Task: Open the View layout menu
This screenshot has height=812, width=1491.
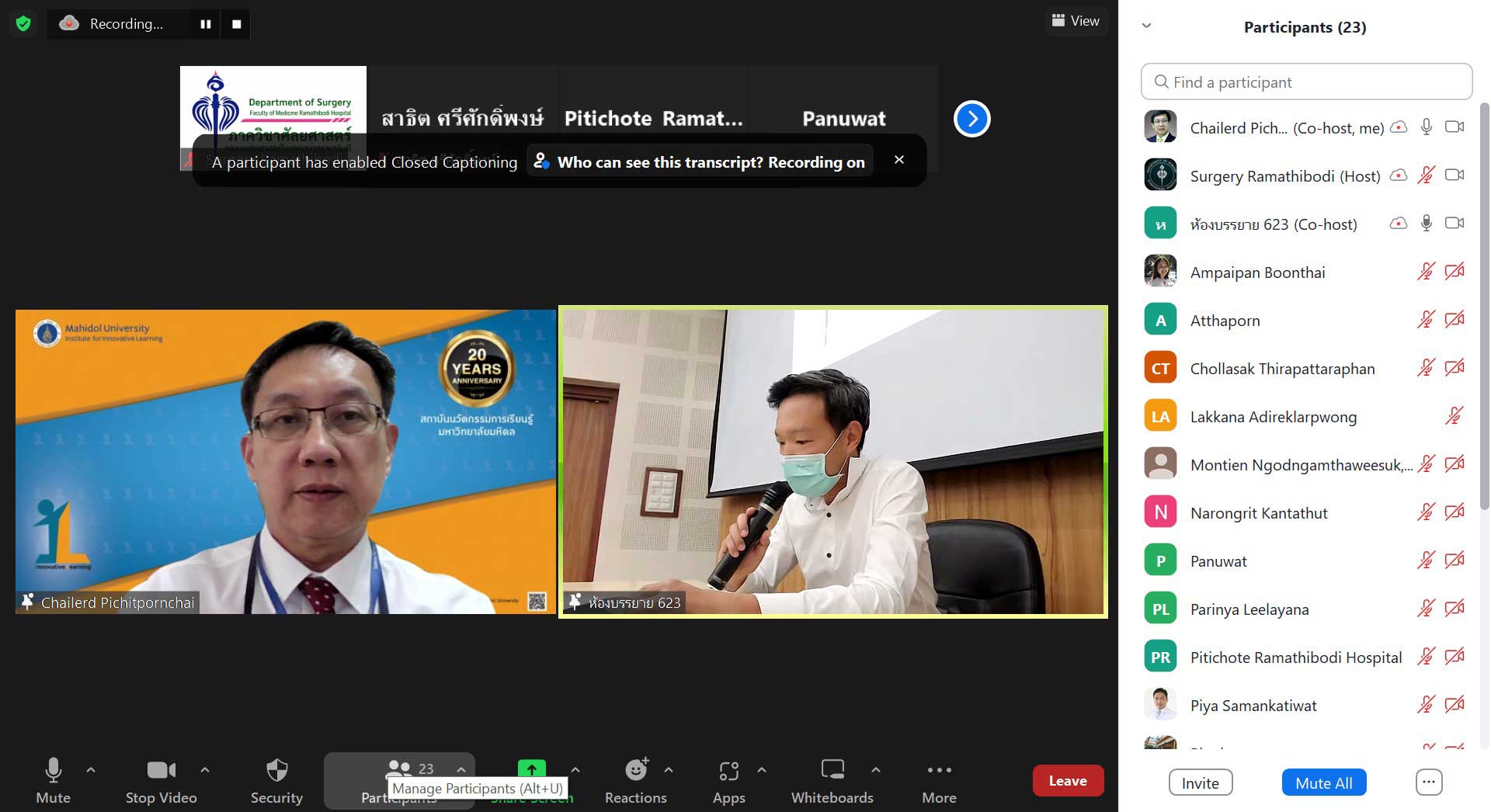Action: 1076,21
